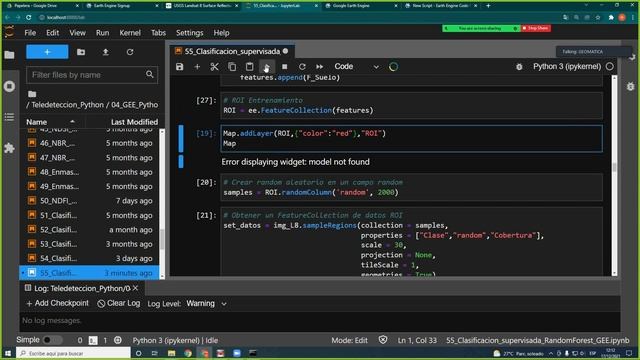
Task: Click the kernel status circle indicator
Action: [610, 67]
